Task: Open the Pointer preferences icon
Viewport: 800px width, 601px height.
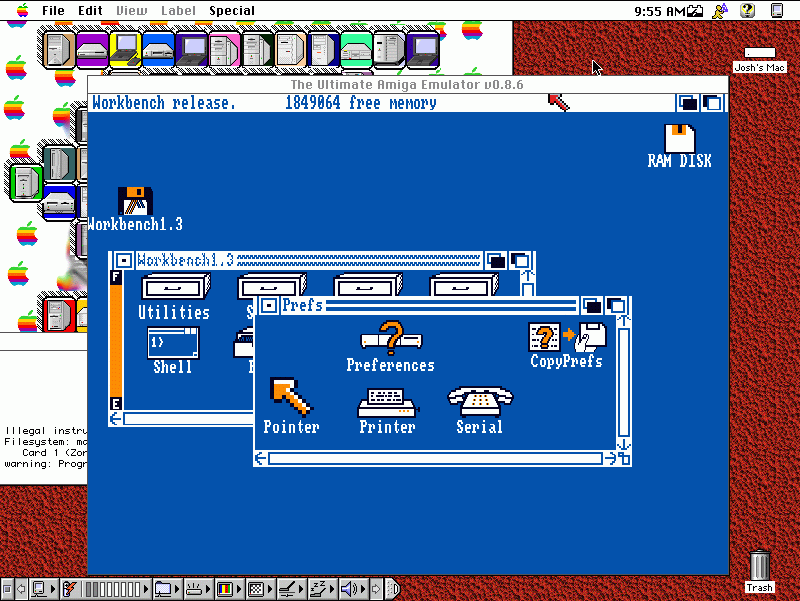Action: tap(291, 397)
